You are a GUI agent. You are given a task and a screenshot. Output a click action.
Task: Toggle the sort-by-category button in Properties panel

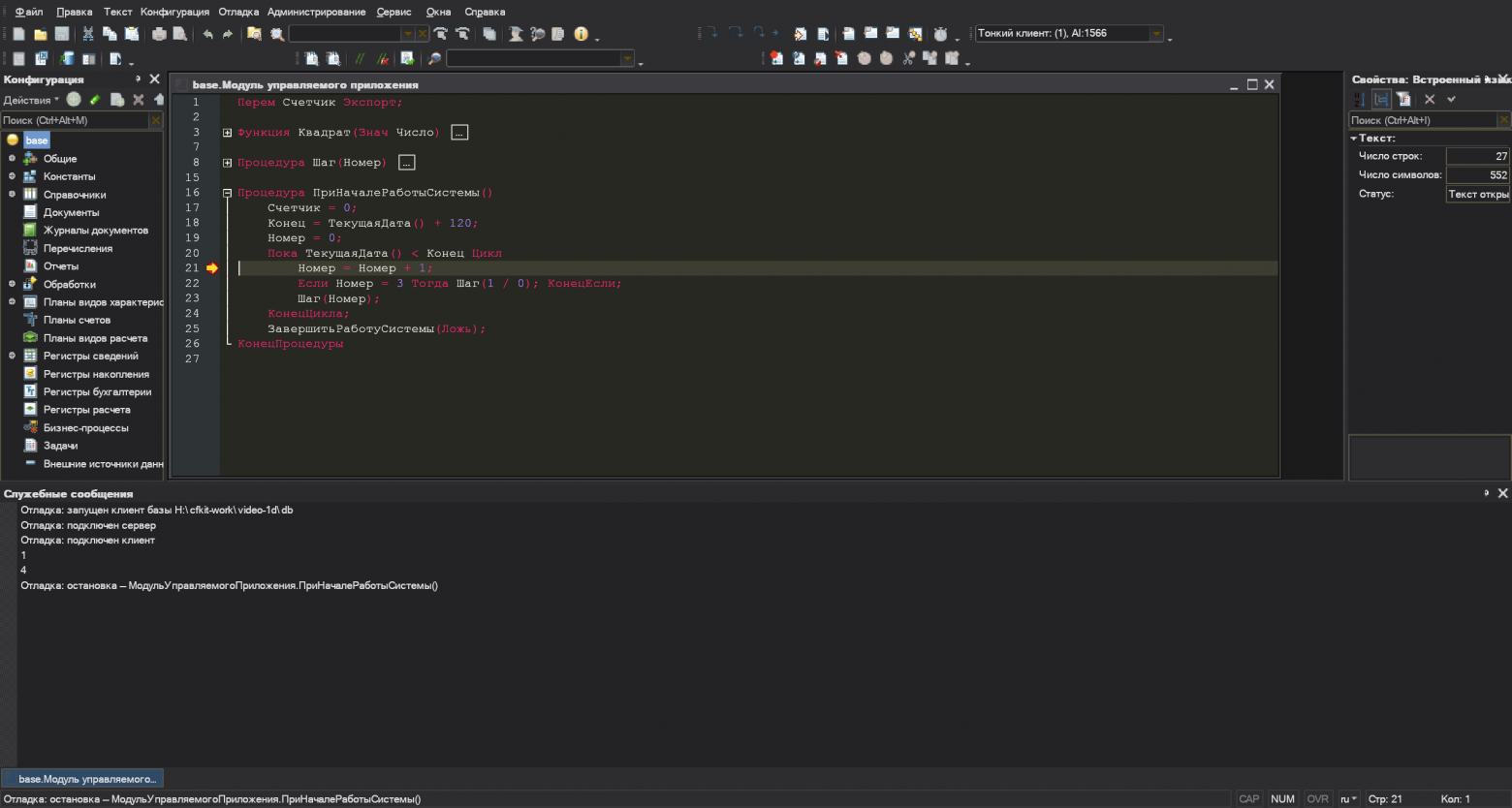(1381, 100)
